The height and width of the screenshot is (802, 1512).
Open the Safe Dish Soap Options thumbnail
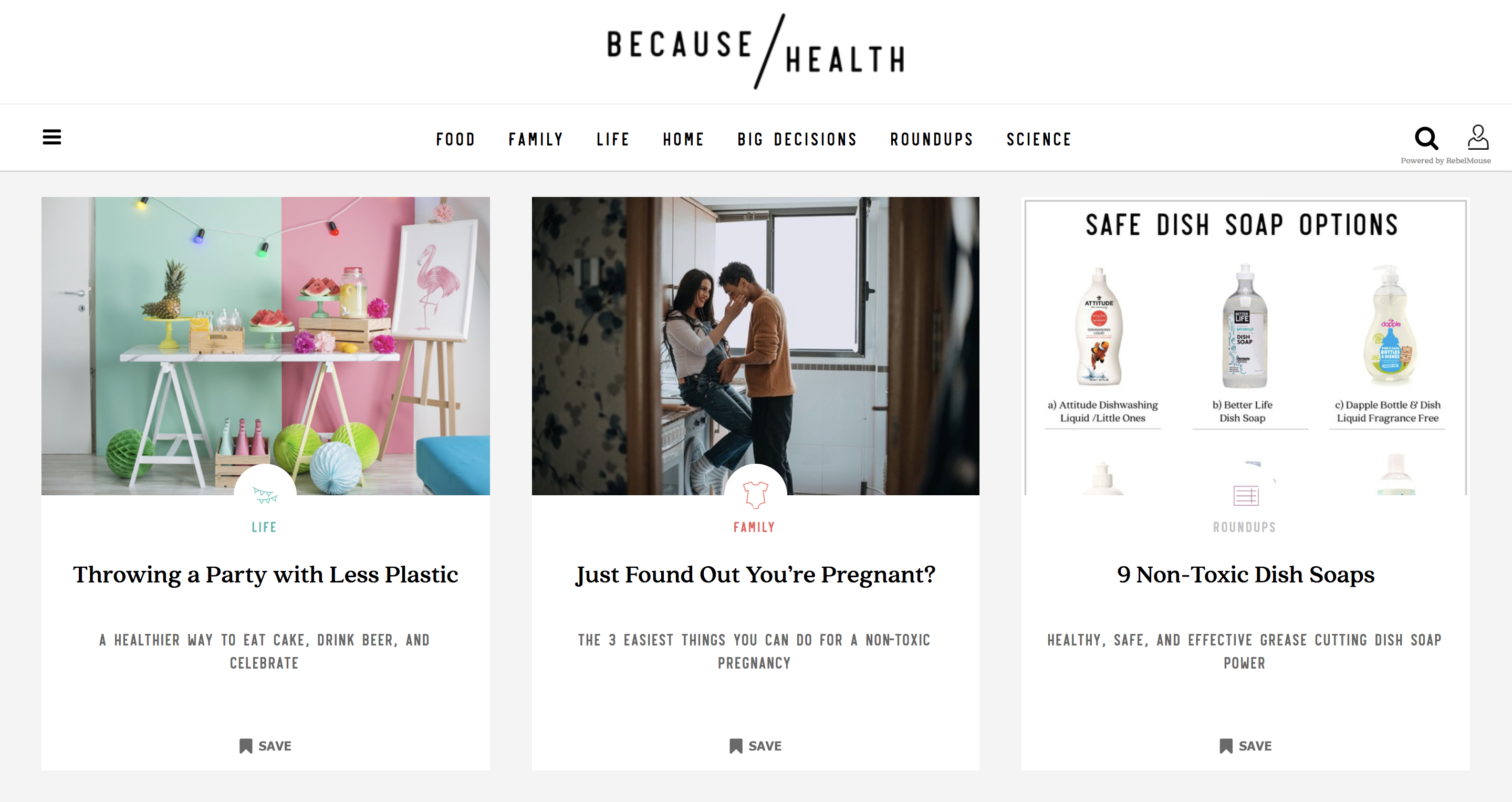coord(1246,346)
